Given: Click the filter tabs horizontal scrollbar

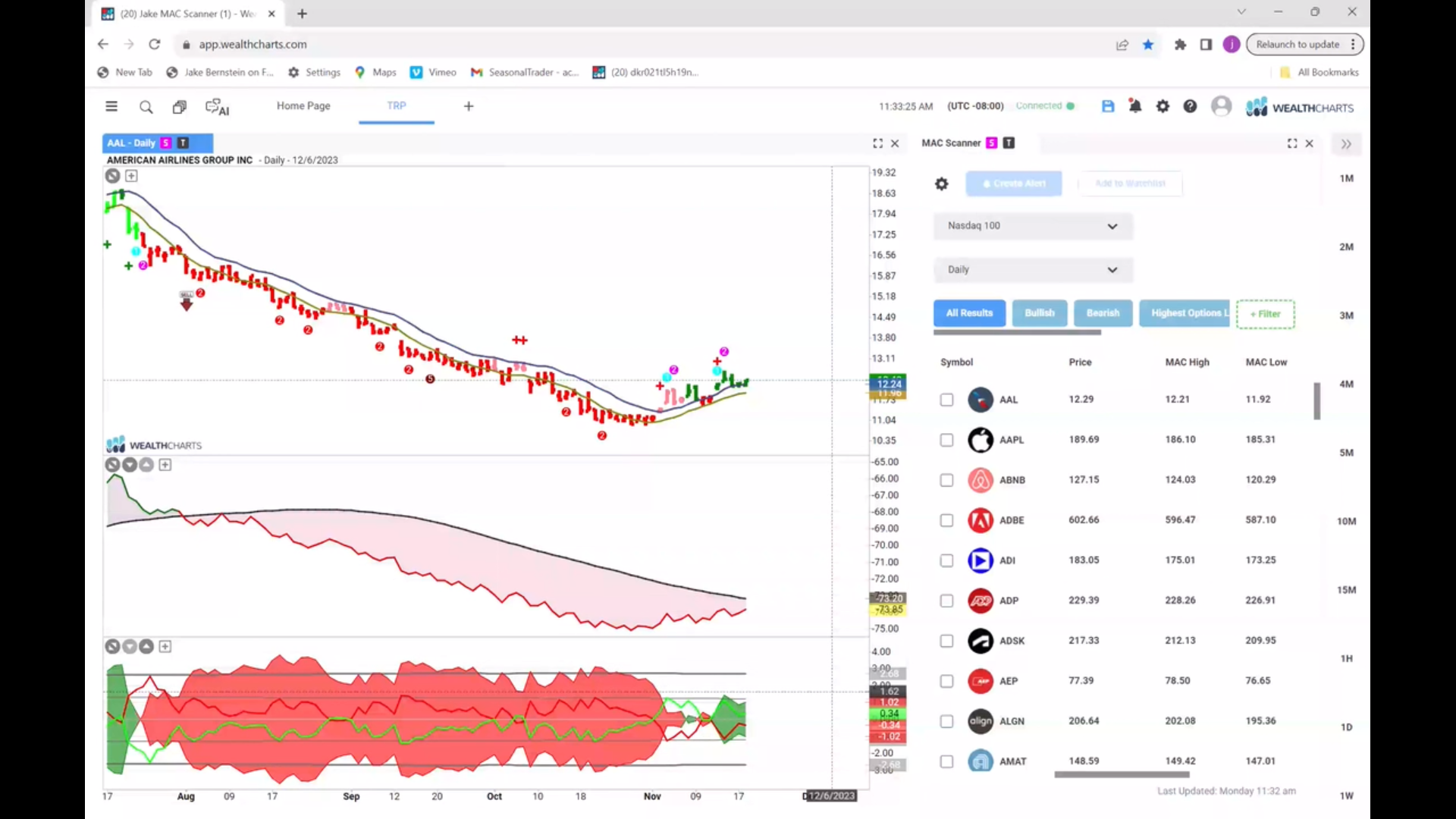Looking at the screenshot, I should [x=1017, y=332].
